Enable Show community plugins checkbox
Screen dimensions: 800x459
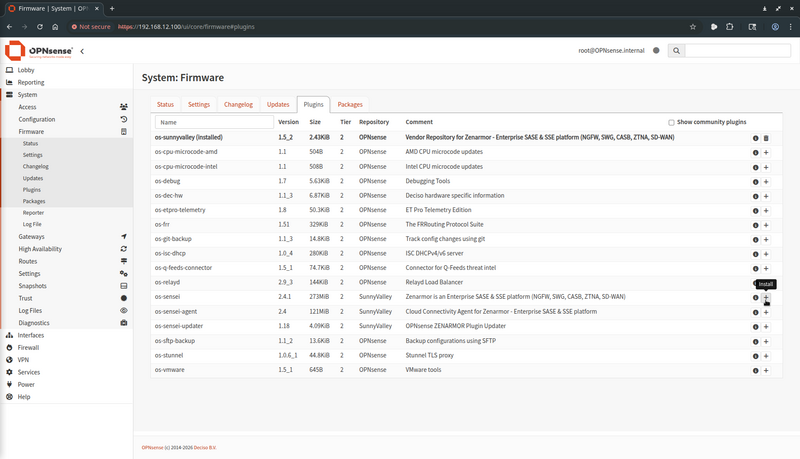click(x=671, y=122)
